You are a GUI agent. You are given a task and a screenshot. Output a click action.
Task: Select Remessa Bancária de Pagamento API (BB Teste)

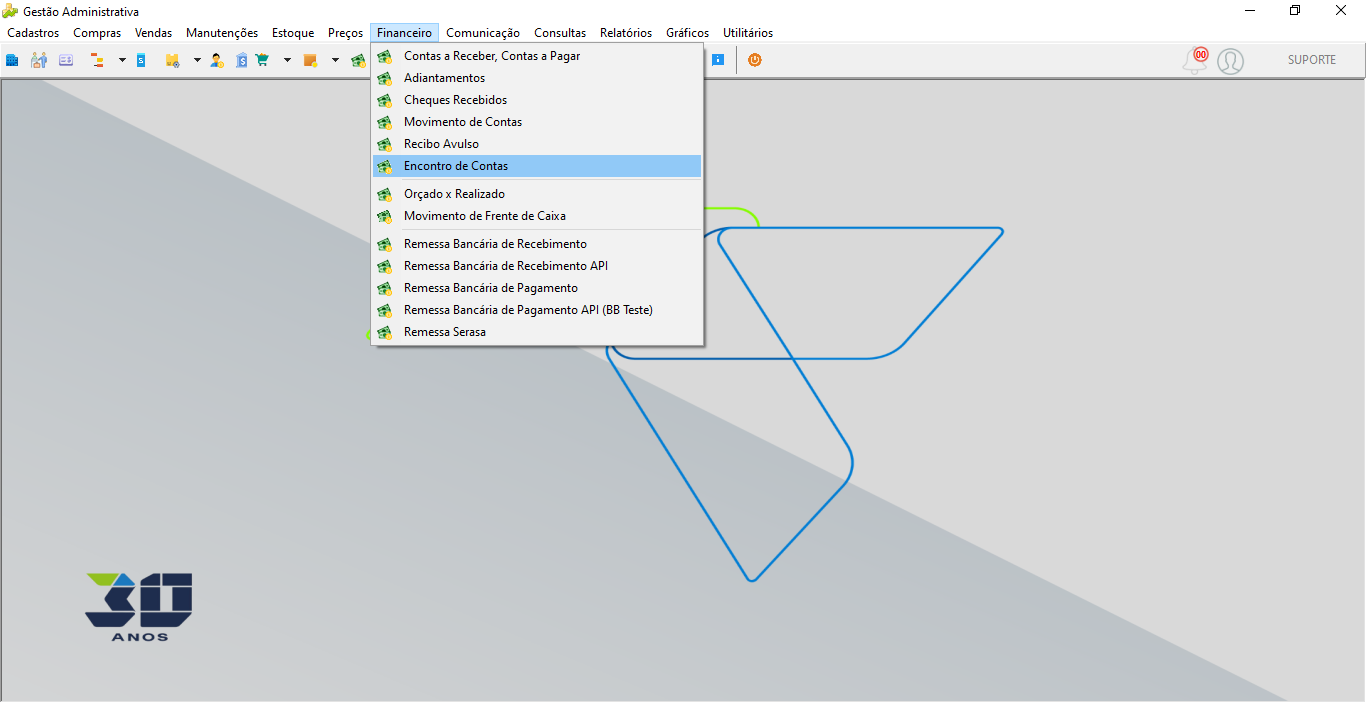pyautogui.click(x=537, y=310)
